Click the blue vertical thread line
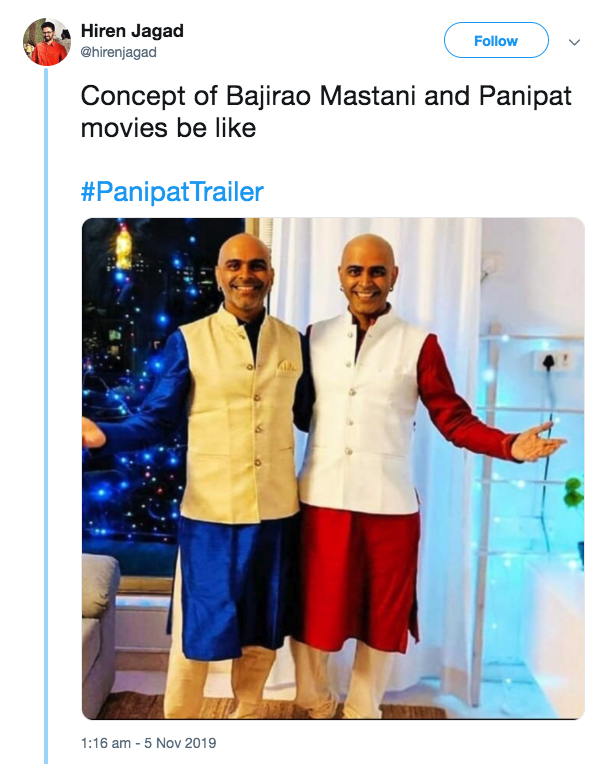Viewport: 609px width, 764px height. click(46, 400)
